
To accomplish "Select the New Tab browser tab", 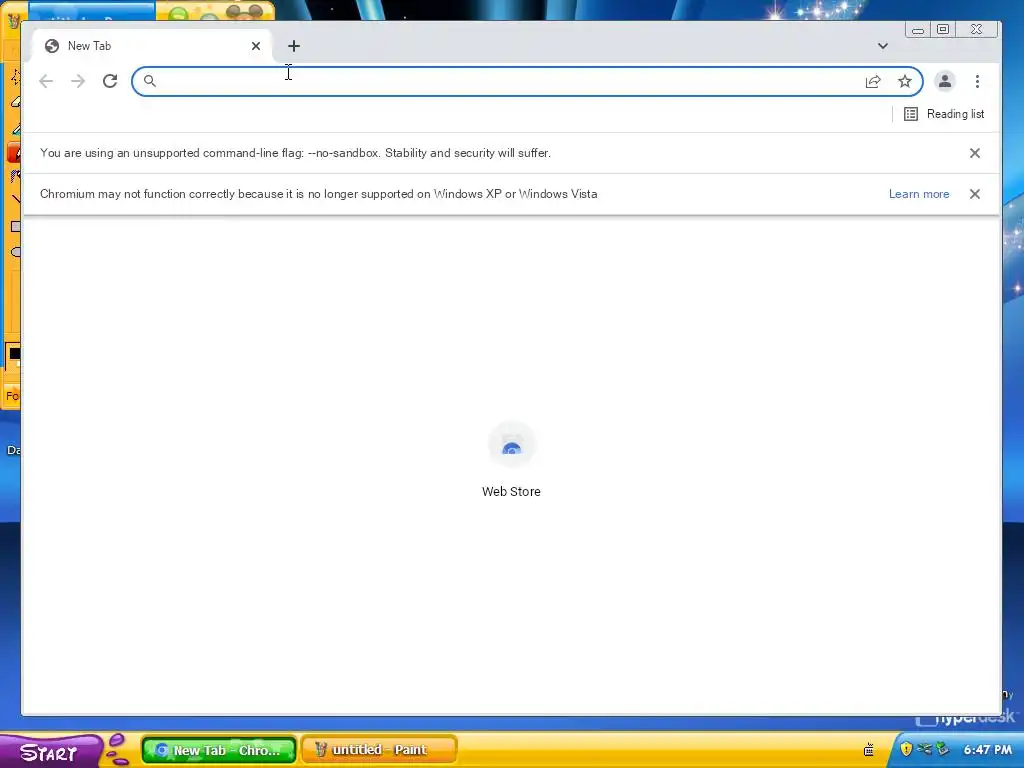I will click(x=152, y=46).
